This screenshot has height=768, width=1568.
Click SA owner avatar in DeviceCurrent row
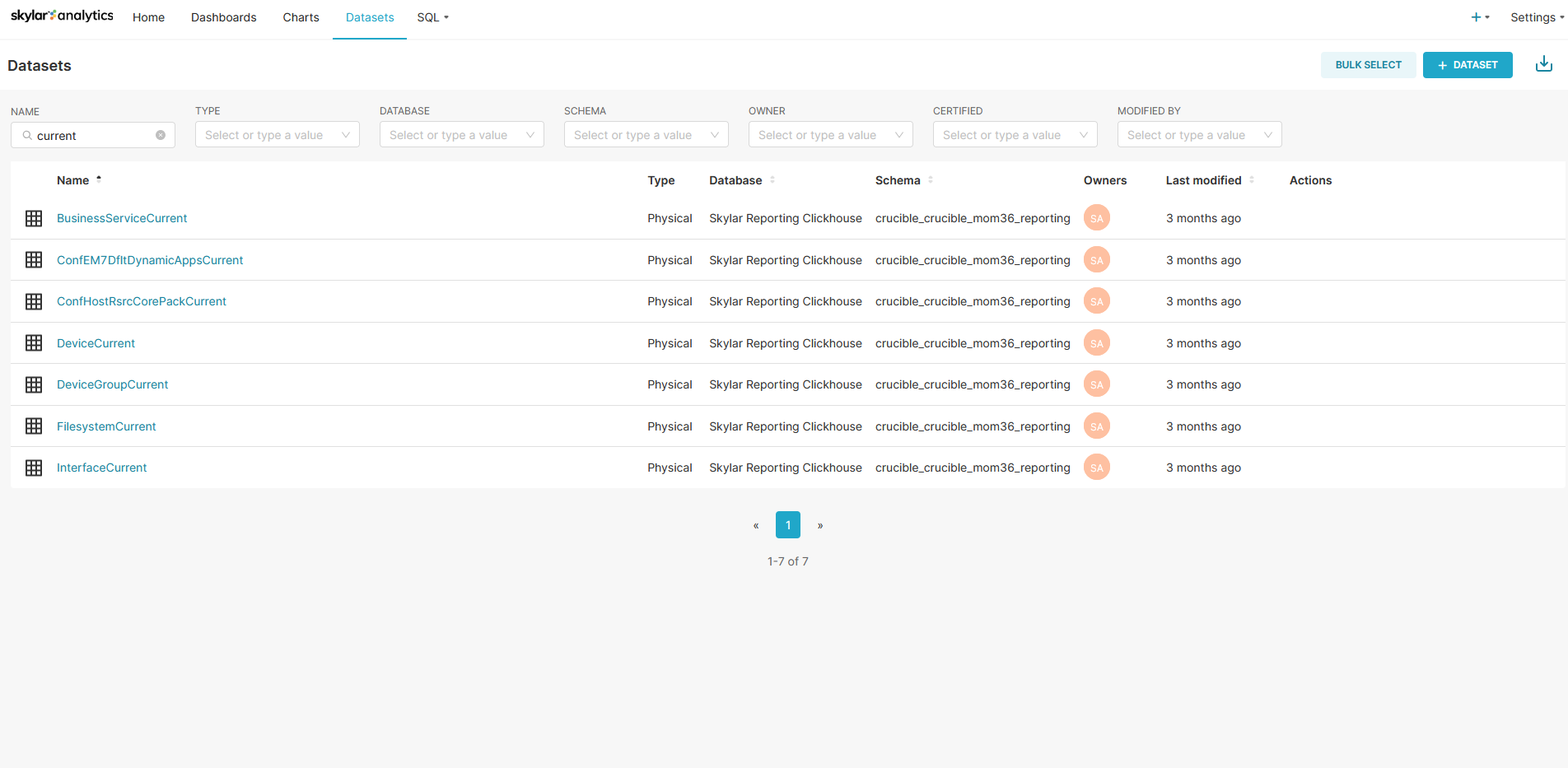pyautogui.click(x=1097, y=343)
